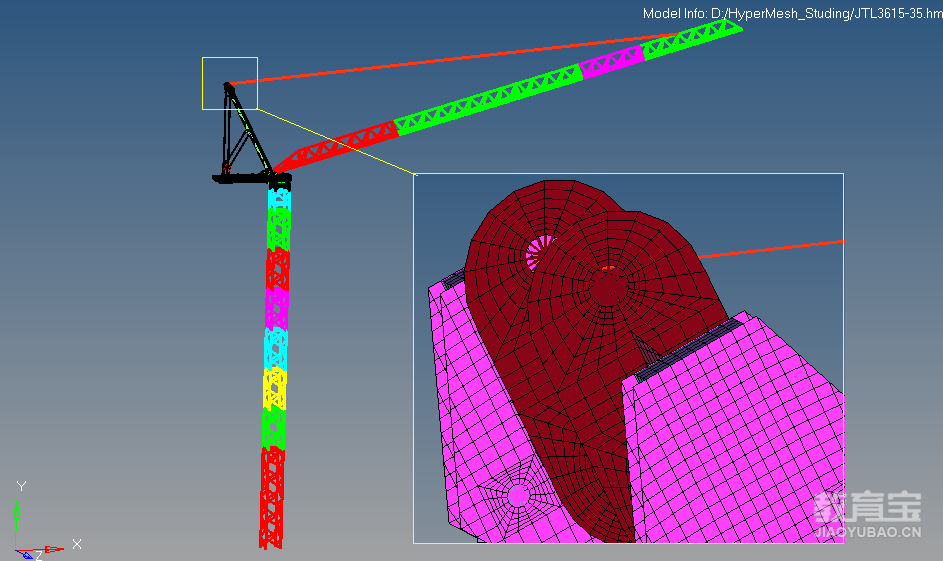
Task: Pick the yellow tower mast section
Action: coord(275,388)
